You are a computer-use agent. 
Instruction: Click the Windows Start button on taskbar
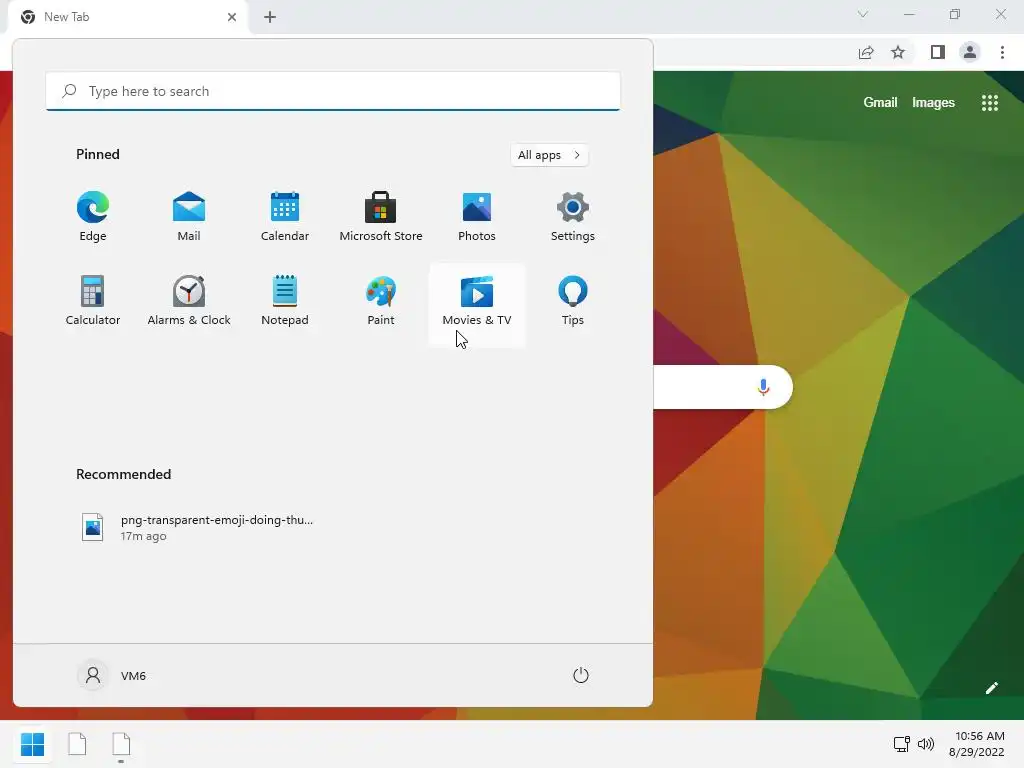tap(33, 744)
